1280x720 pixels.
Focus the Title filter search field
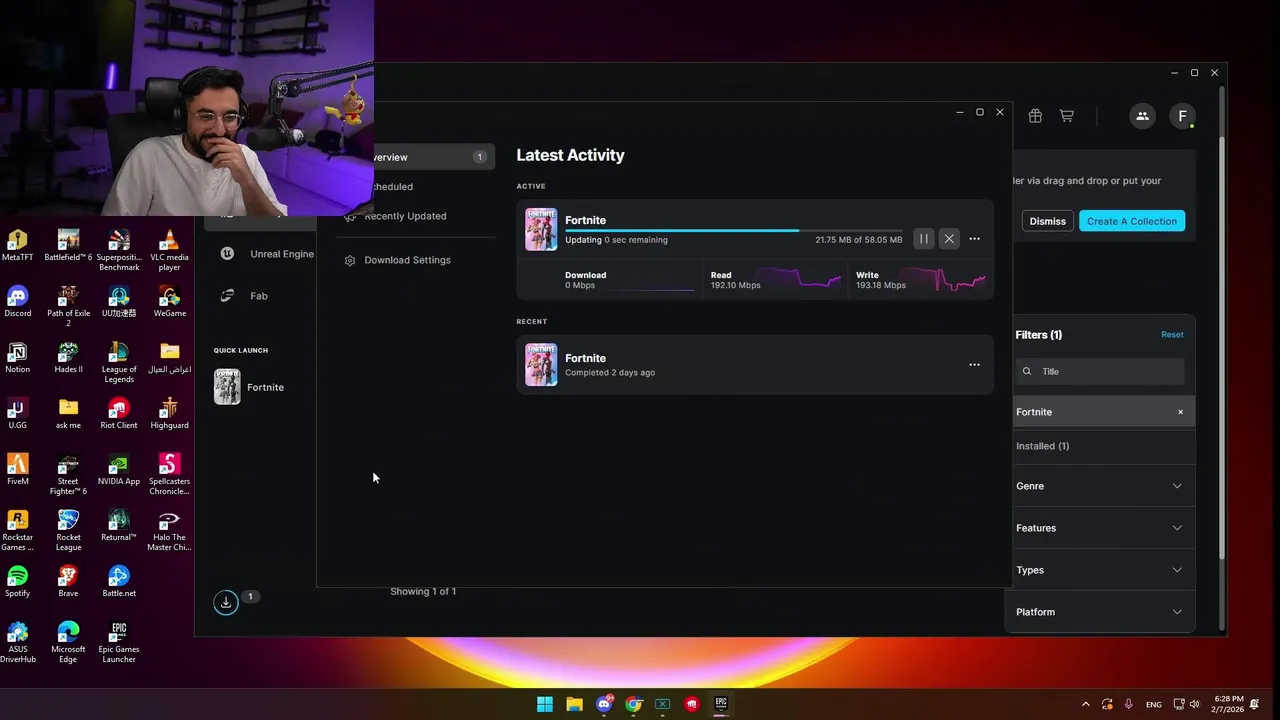pos(1100,371)
